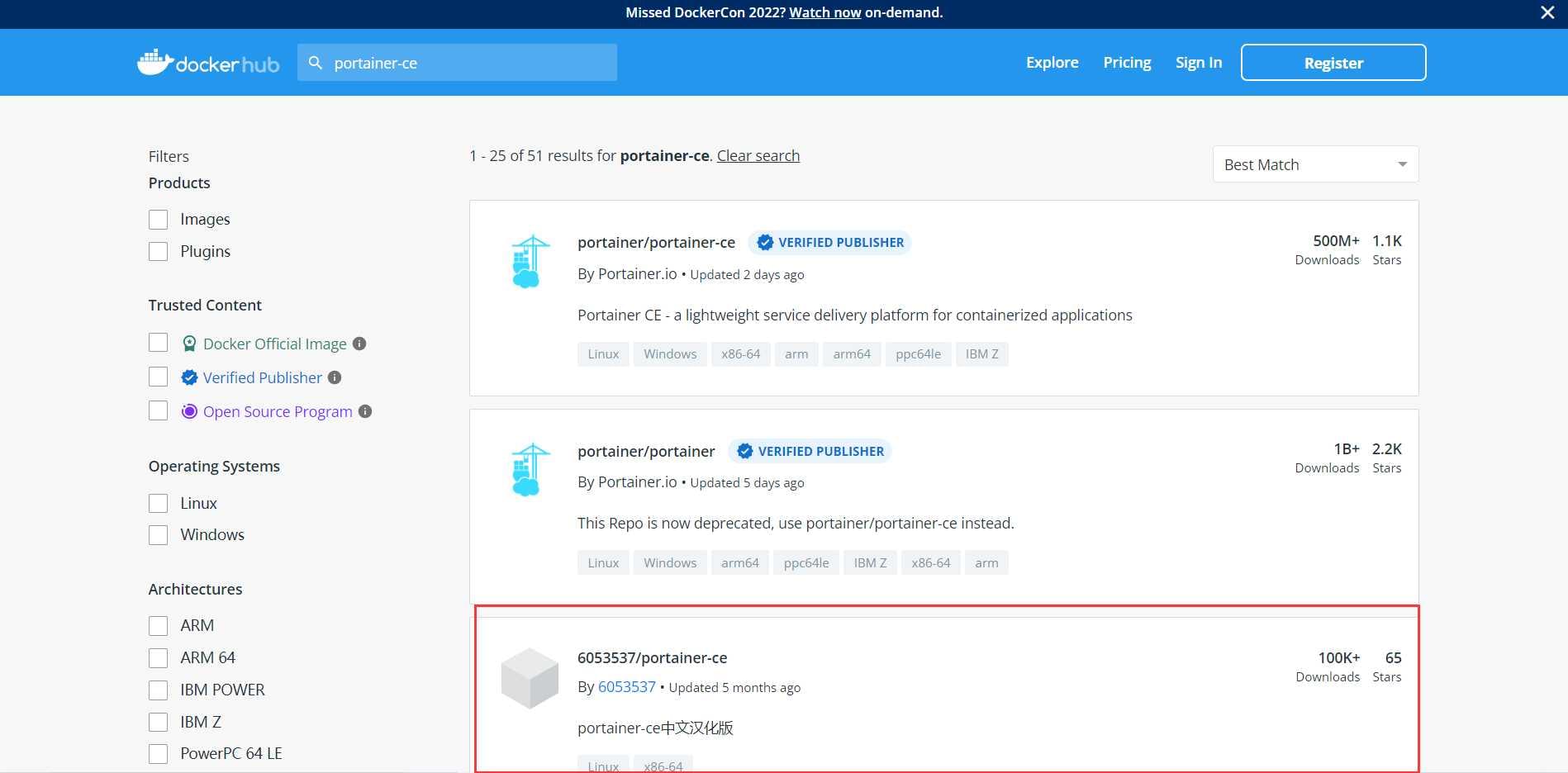
Task: Click the info icon beside Verified Publisher filter
Action: (x=335, y=377)
